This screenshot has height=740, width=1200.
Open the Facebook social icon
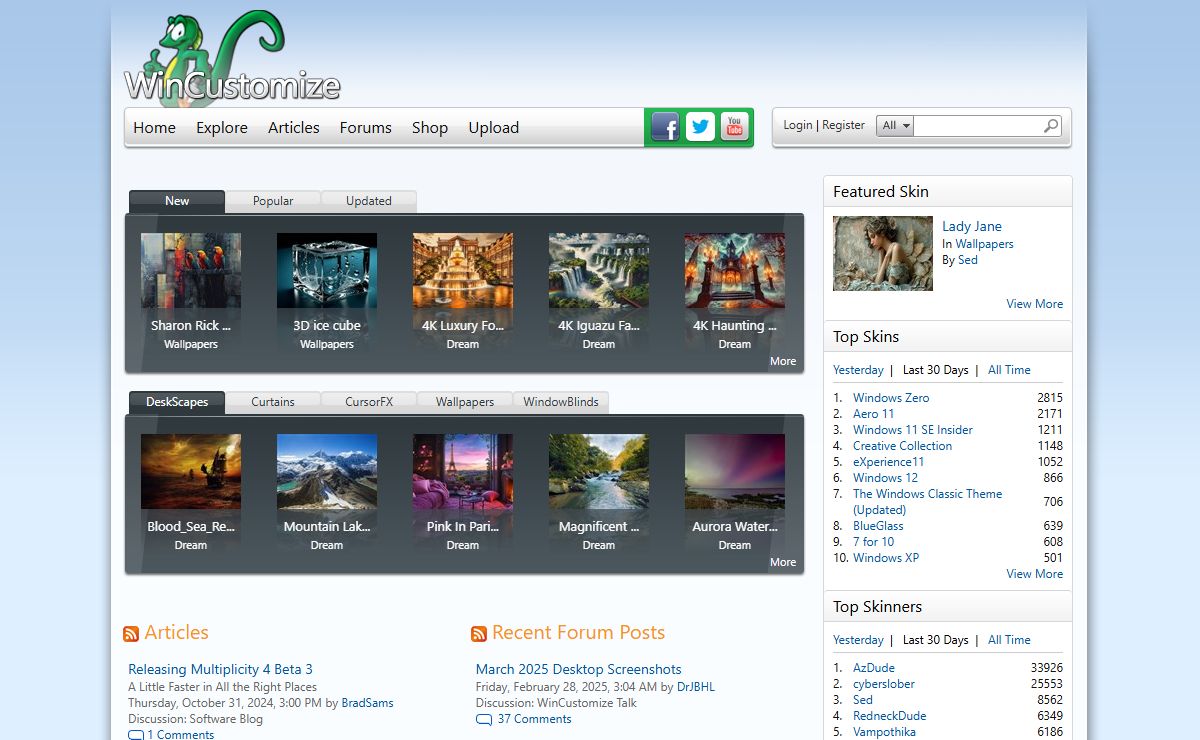pos(665,127)
